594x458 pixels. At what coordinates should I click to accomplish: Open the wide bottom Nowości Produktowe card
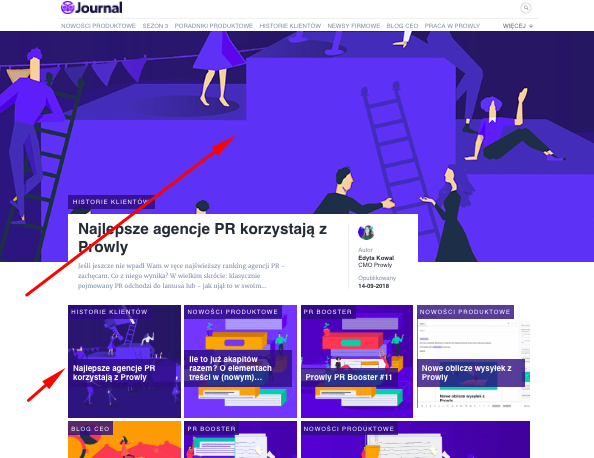(x=415, y=439)
